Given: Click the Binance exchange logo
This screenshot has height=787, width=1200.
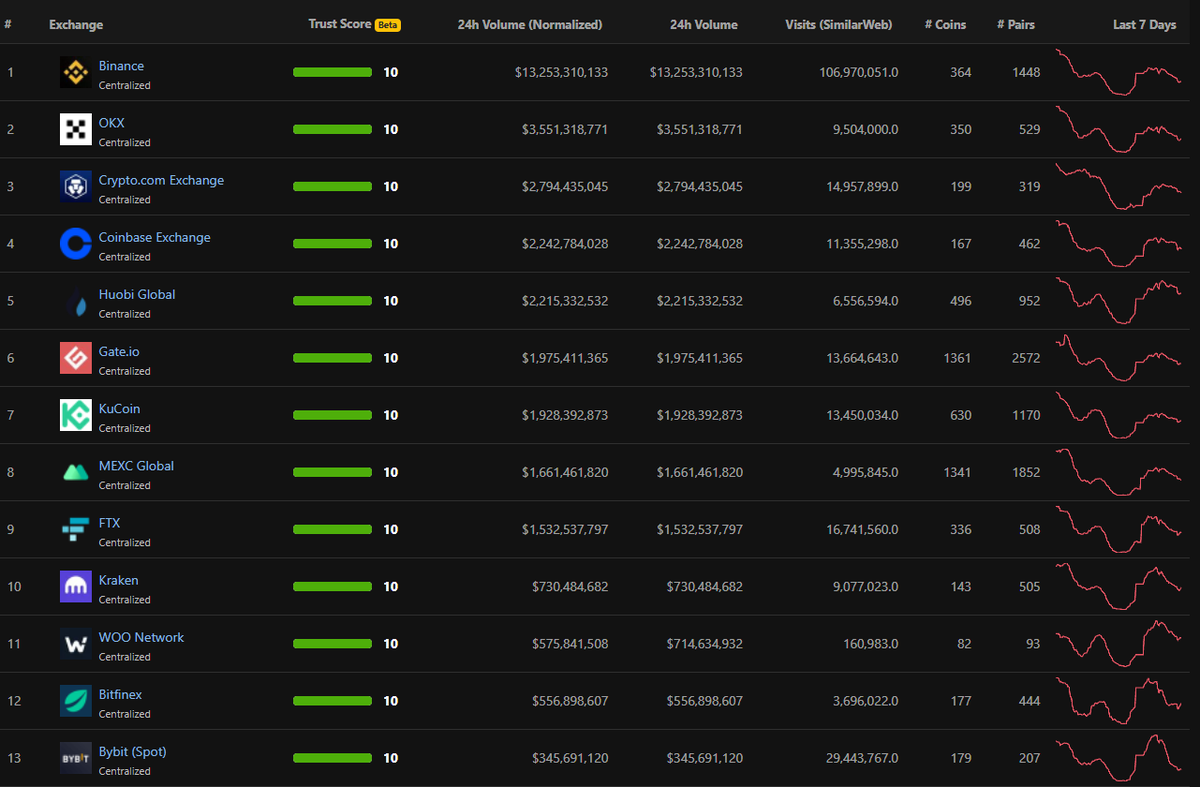Looking at the screenshot, I should [x=76, y=73].
